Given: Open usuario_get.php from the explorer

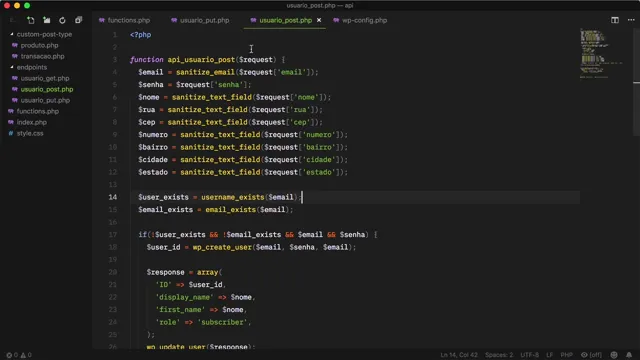Looking at the screenshot, I should point(45,78).
